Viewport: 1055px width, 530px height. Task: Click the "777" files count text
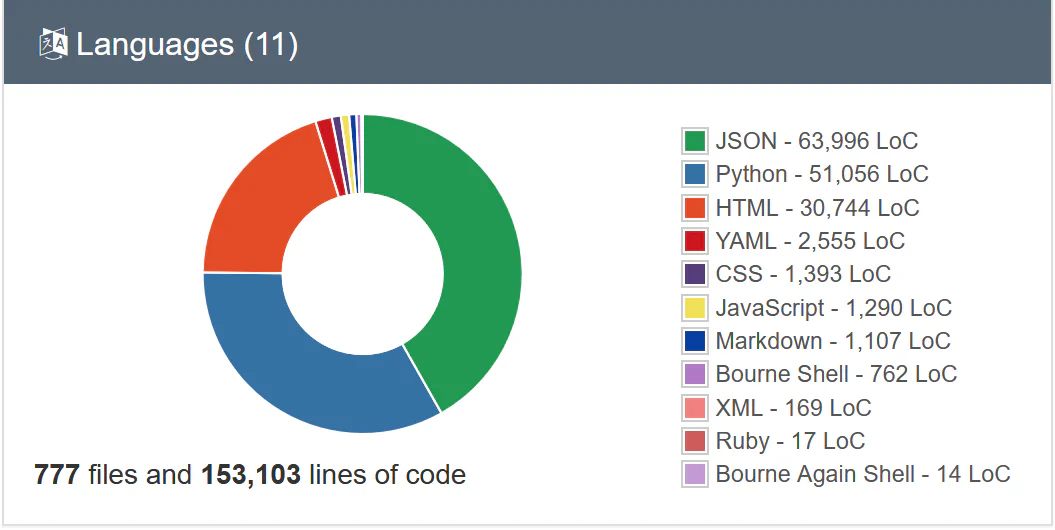[57, 474]
